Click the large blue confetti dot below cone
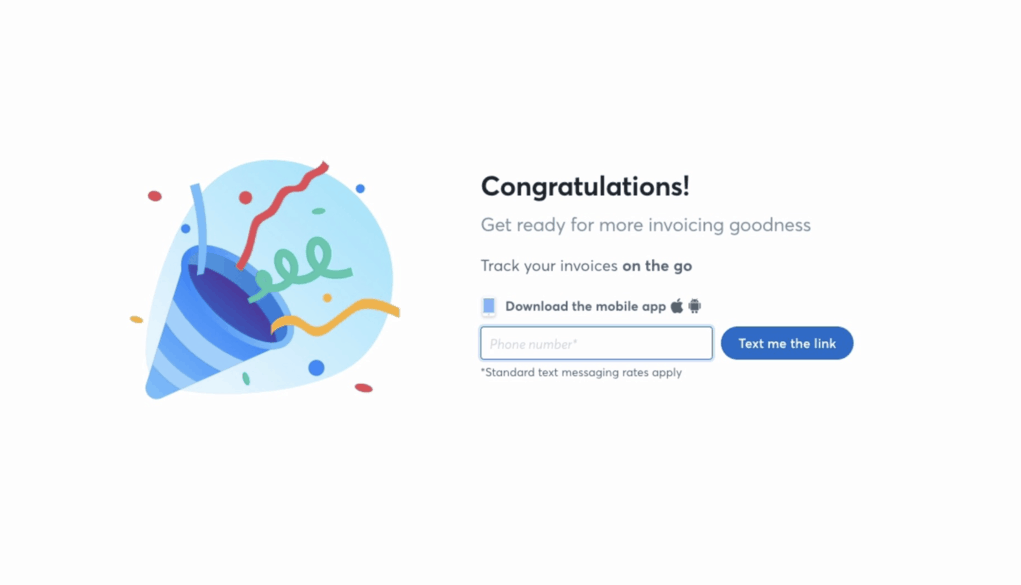This screenshot has height=585, width=1021. click(316, 368)
